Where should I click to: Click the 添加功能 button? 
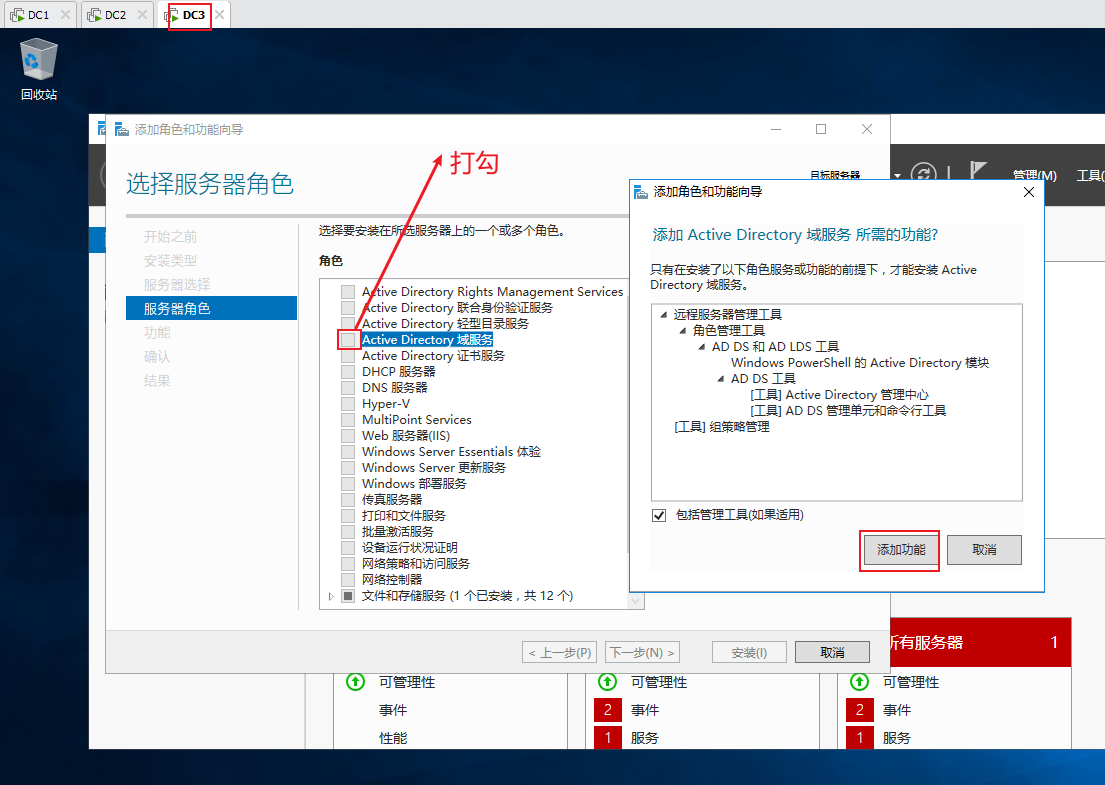(901, 550)
